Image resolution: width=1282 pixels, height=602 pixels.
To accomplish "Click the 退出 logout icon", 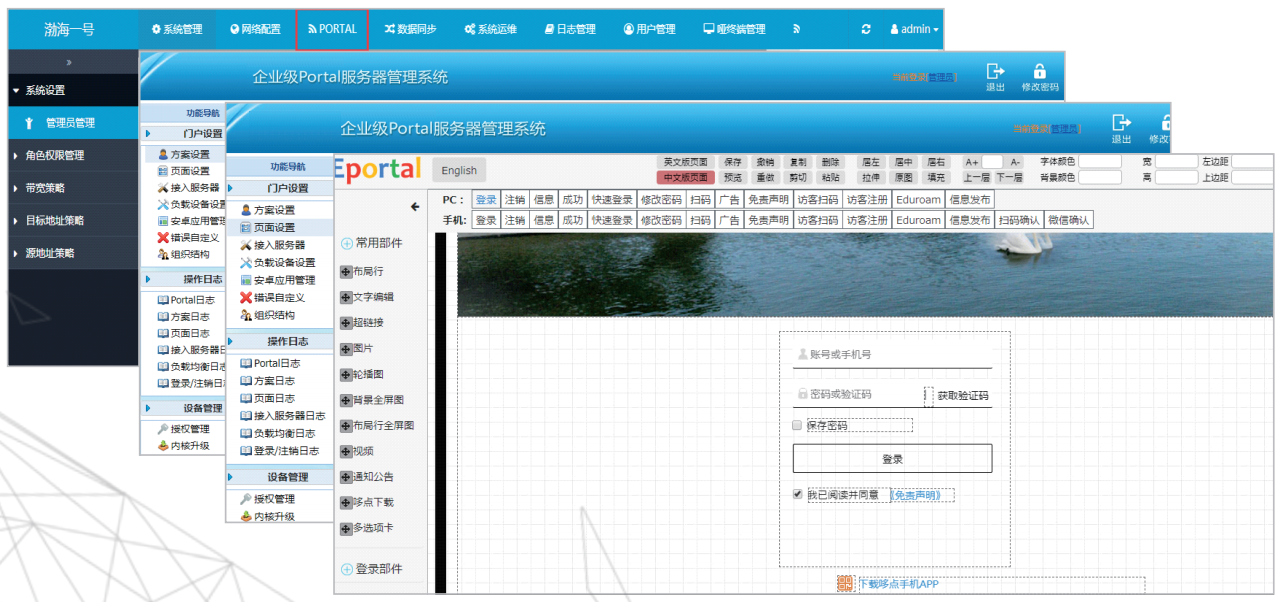I will 1122,123.
